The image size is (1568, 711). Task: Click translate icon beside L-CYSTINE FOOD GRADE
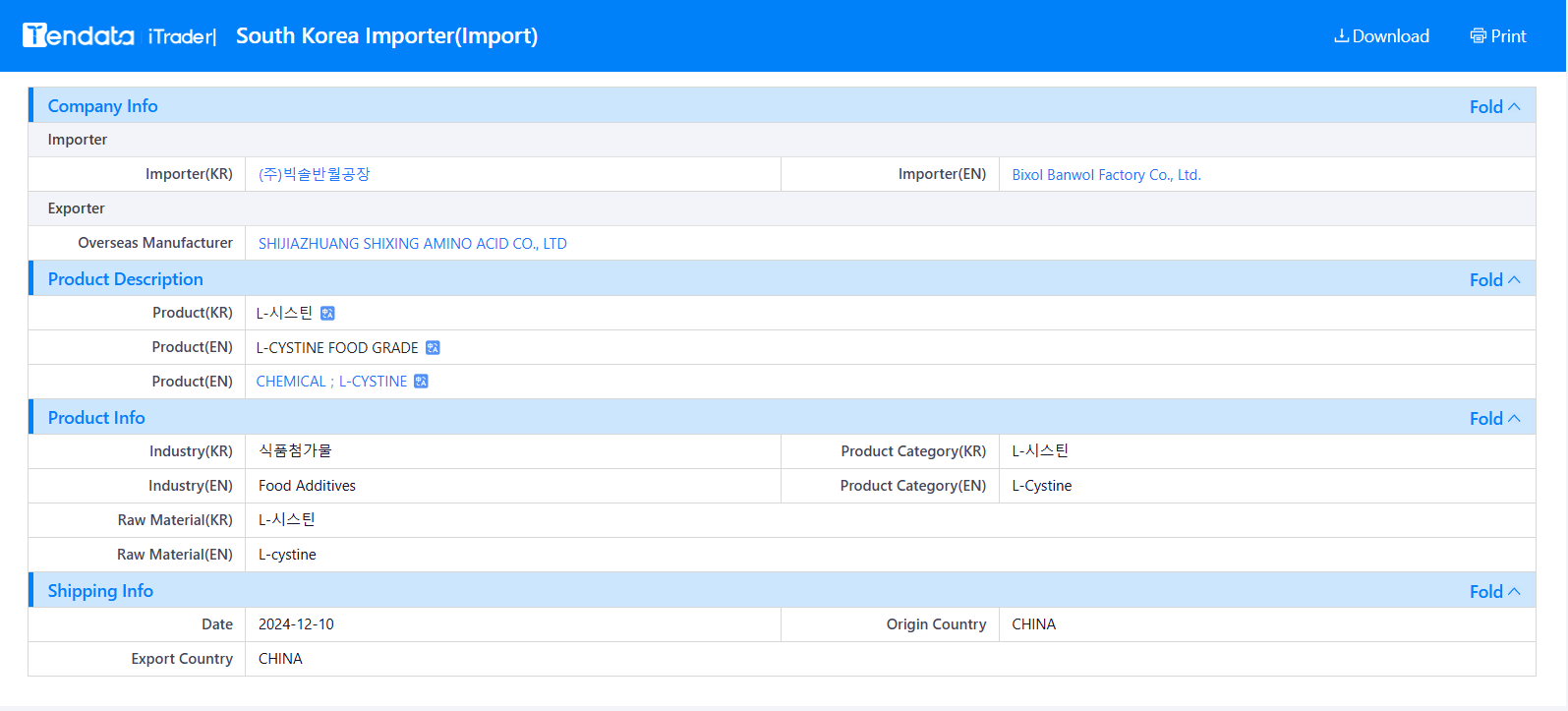pos(433,347)
